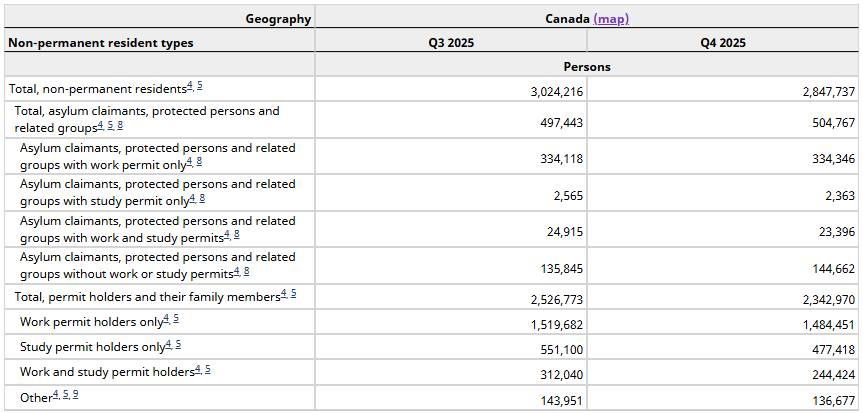Select the value 244,424
This screenshot has width=863, height=413.
833,374
